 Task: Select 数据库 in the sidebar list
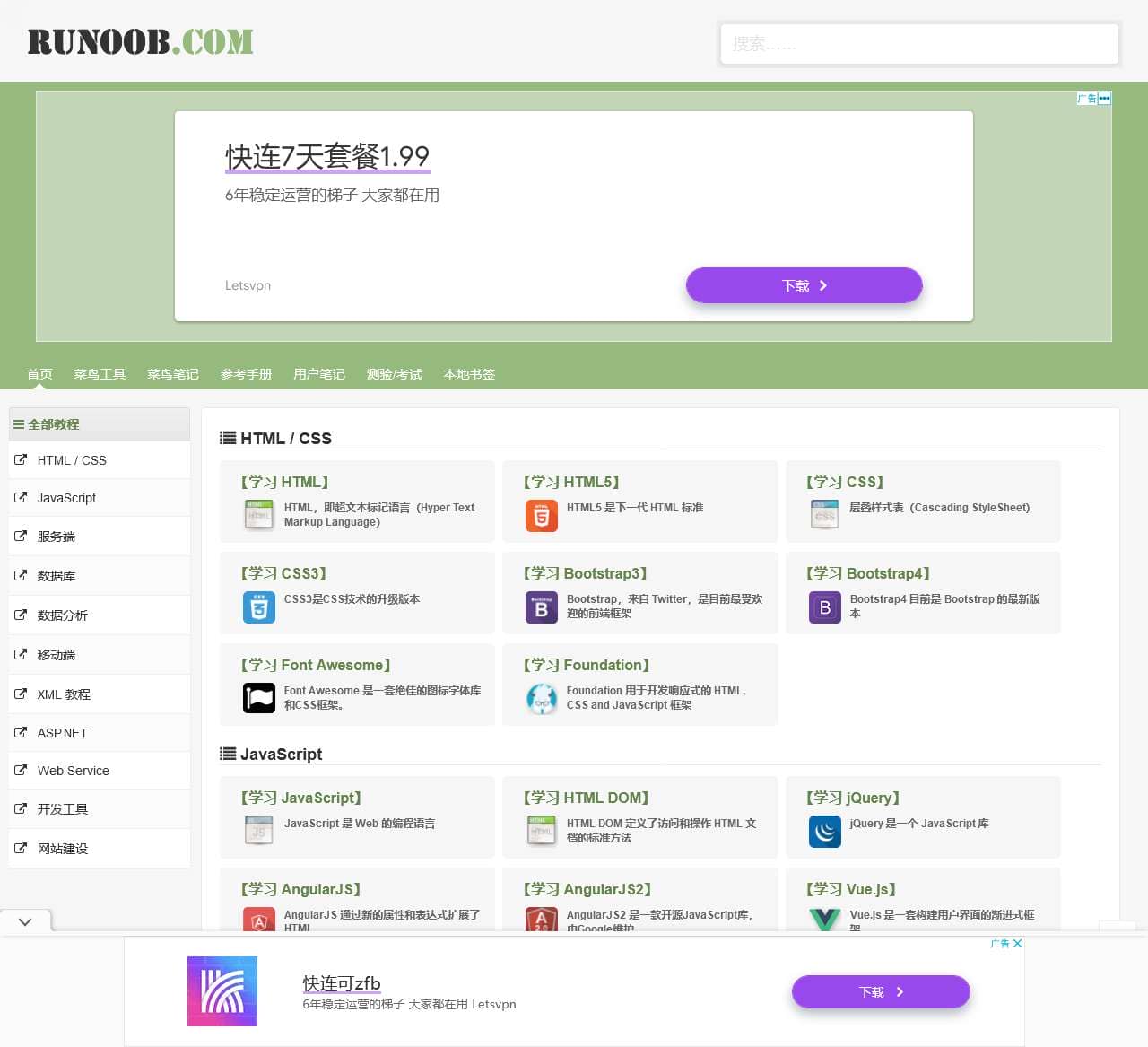(x=57, y=576)
